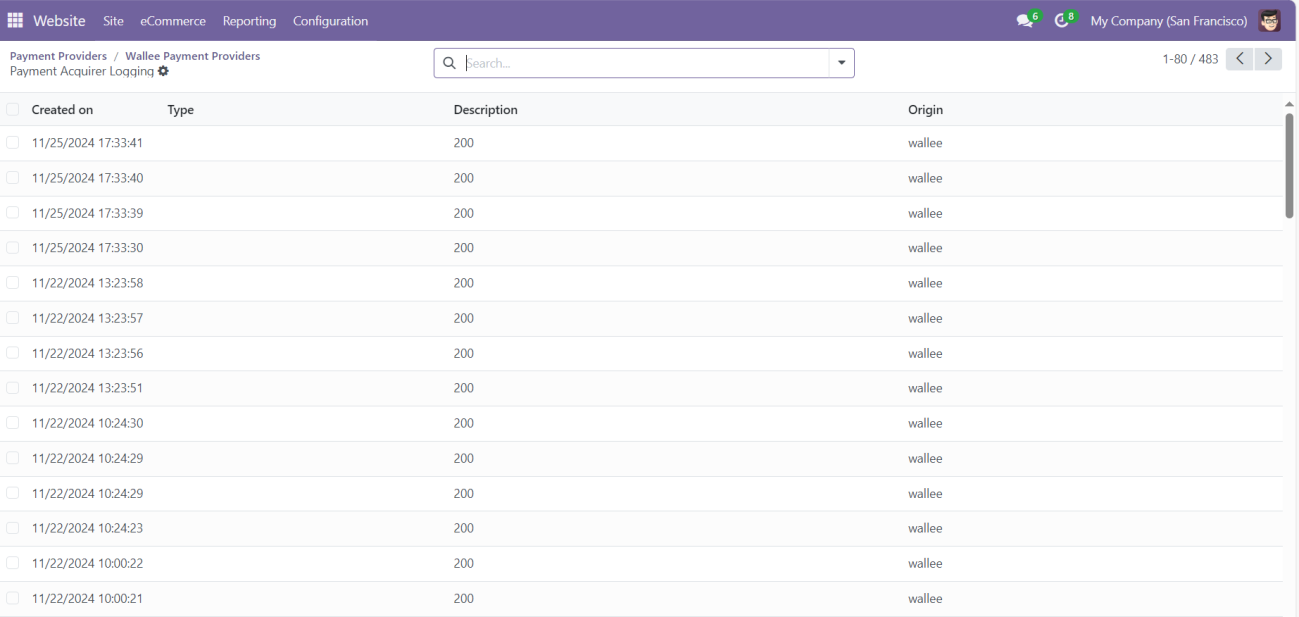The height and width of the screenshot is (617, 1299).
Task: Expand the search options dropdown arrow
Action: pyautogui.click(x=841, y=63)
